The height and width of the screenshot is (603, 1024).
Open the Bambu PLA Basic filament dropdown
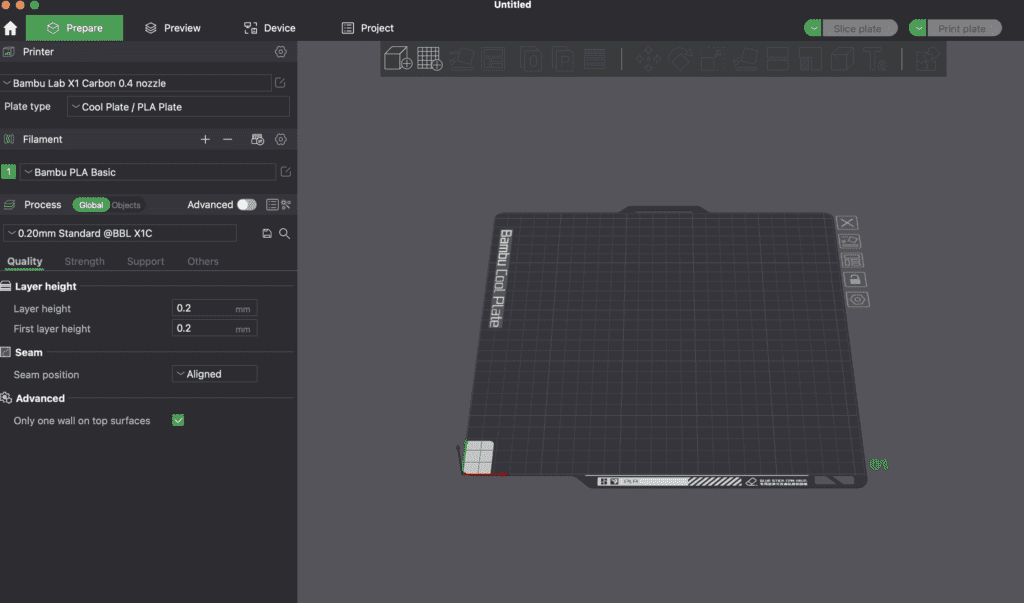pyautogui.click(x=148, y=172)
